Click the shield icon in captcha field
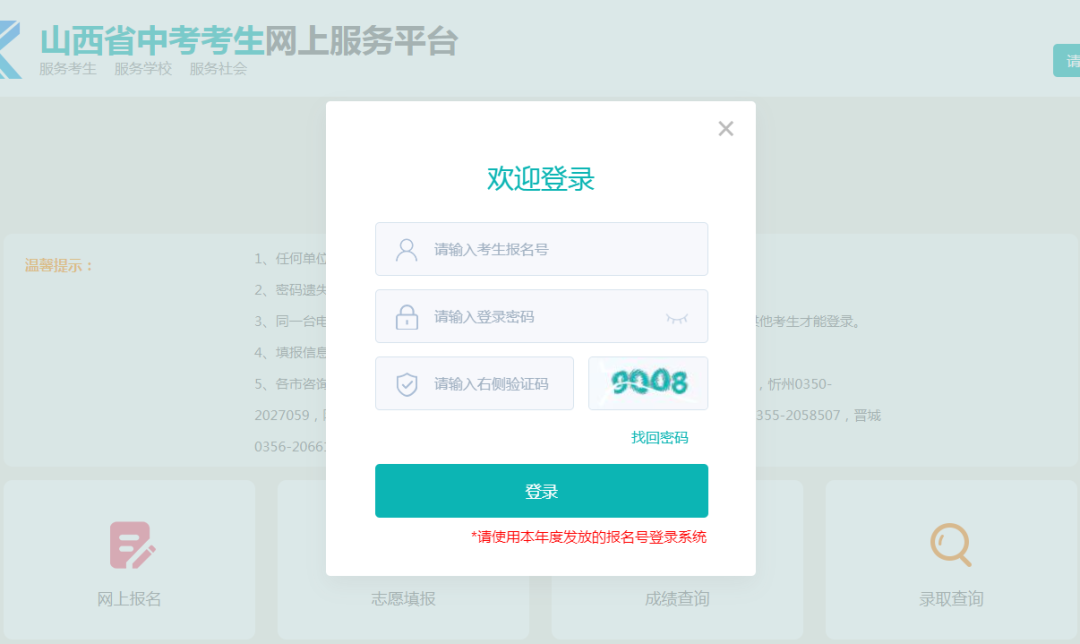Viewport: 1080px width, 644px height. [406, 384]
